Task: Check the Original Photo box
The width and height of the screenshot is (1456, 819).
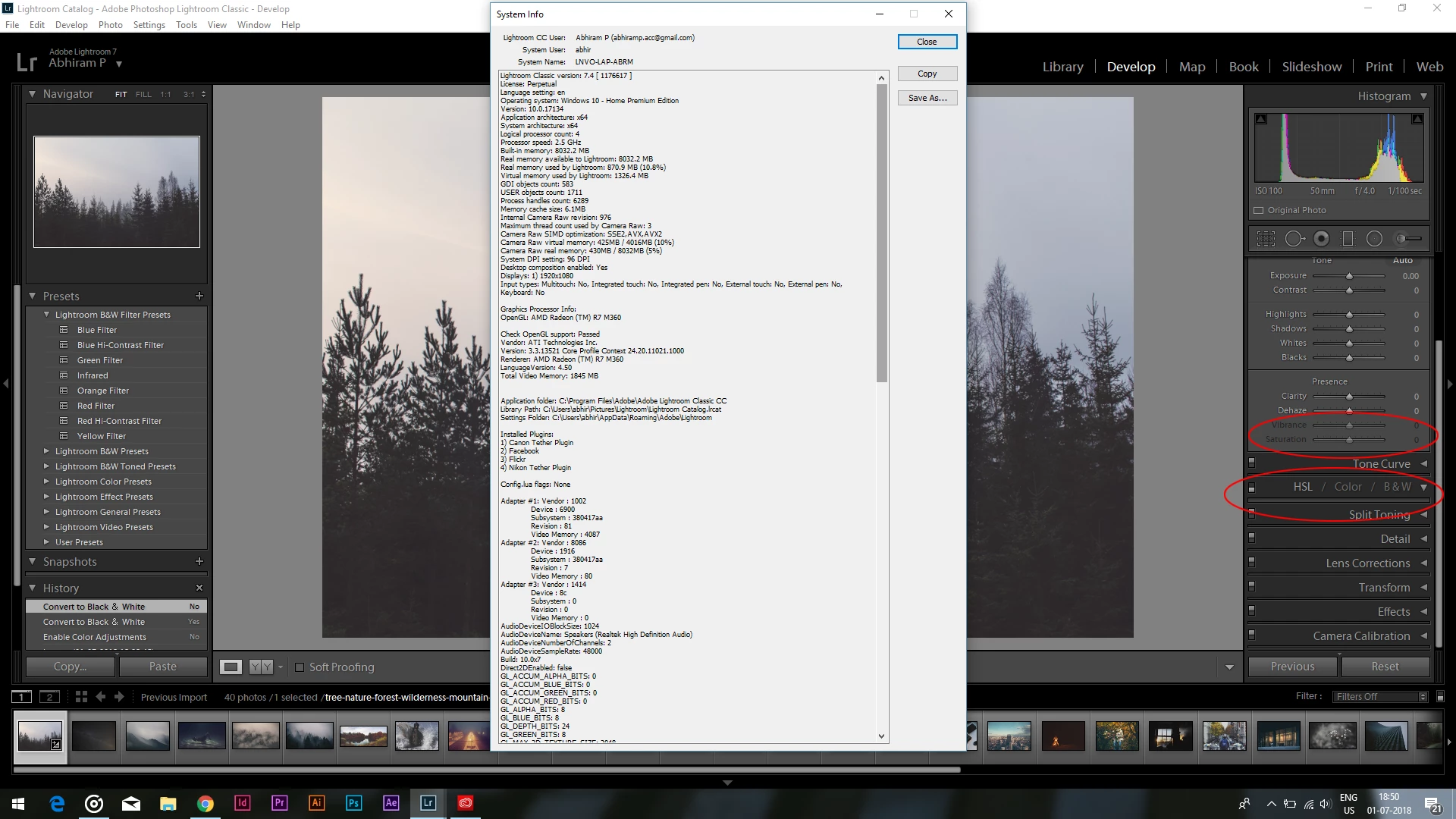Action: coord(1259,210)
